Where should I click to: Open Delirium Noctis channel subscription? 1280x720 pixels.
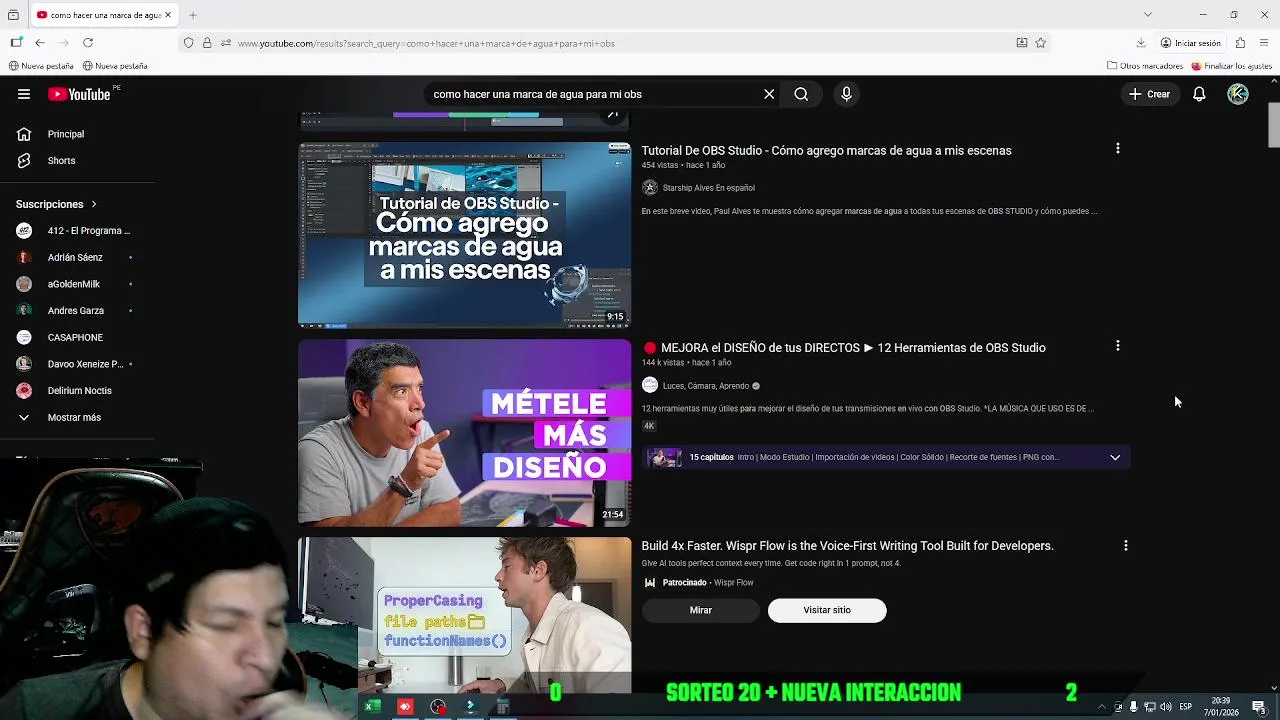pos(78,391)
